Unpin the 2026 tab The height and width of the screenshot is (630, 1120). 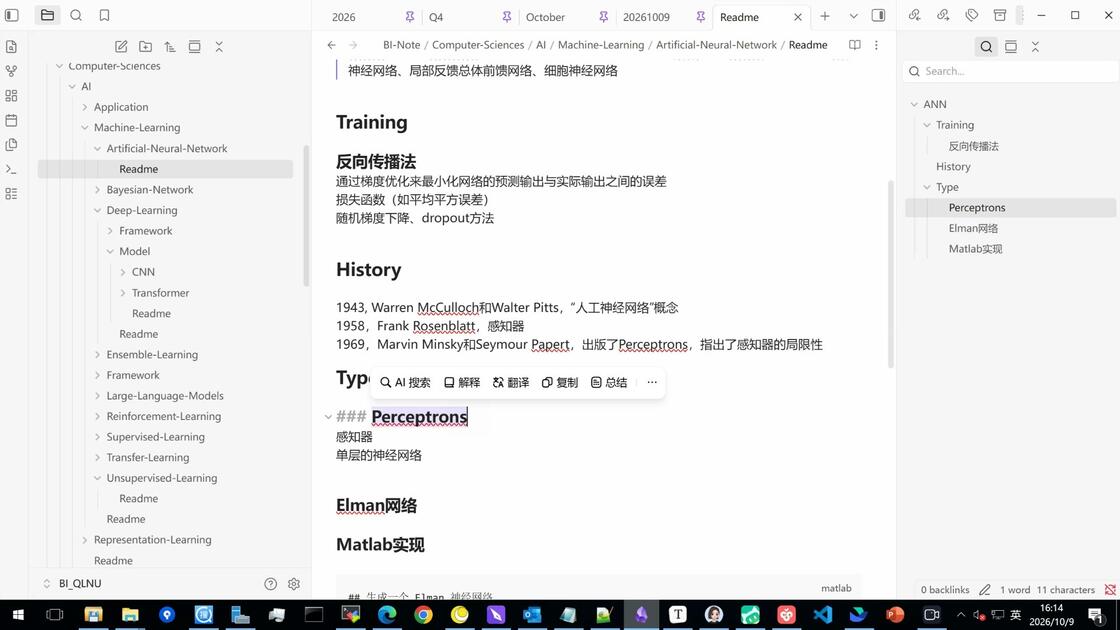pyautogui.click(x=409, y=16)
